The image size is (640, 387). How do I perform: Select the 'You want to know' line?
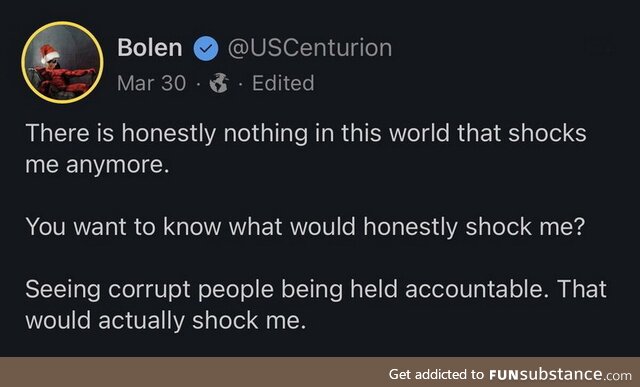pos(305,227)
